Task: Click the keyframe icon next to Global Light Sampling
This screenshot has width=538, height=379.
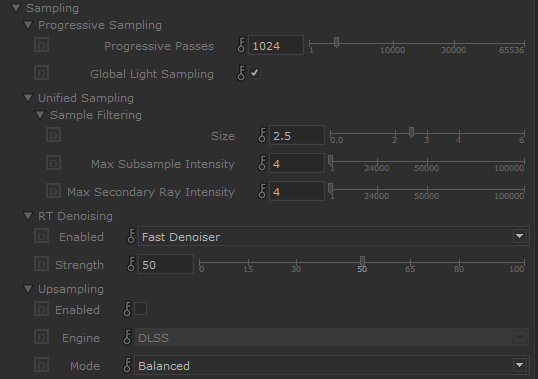Action: pos(241,73)
